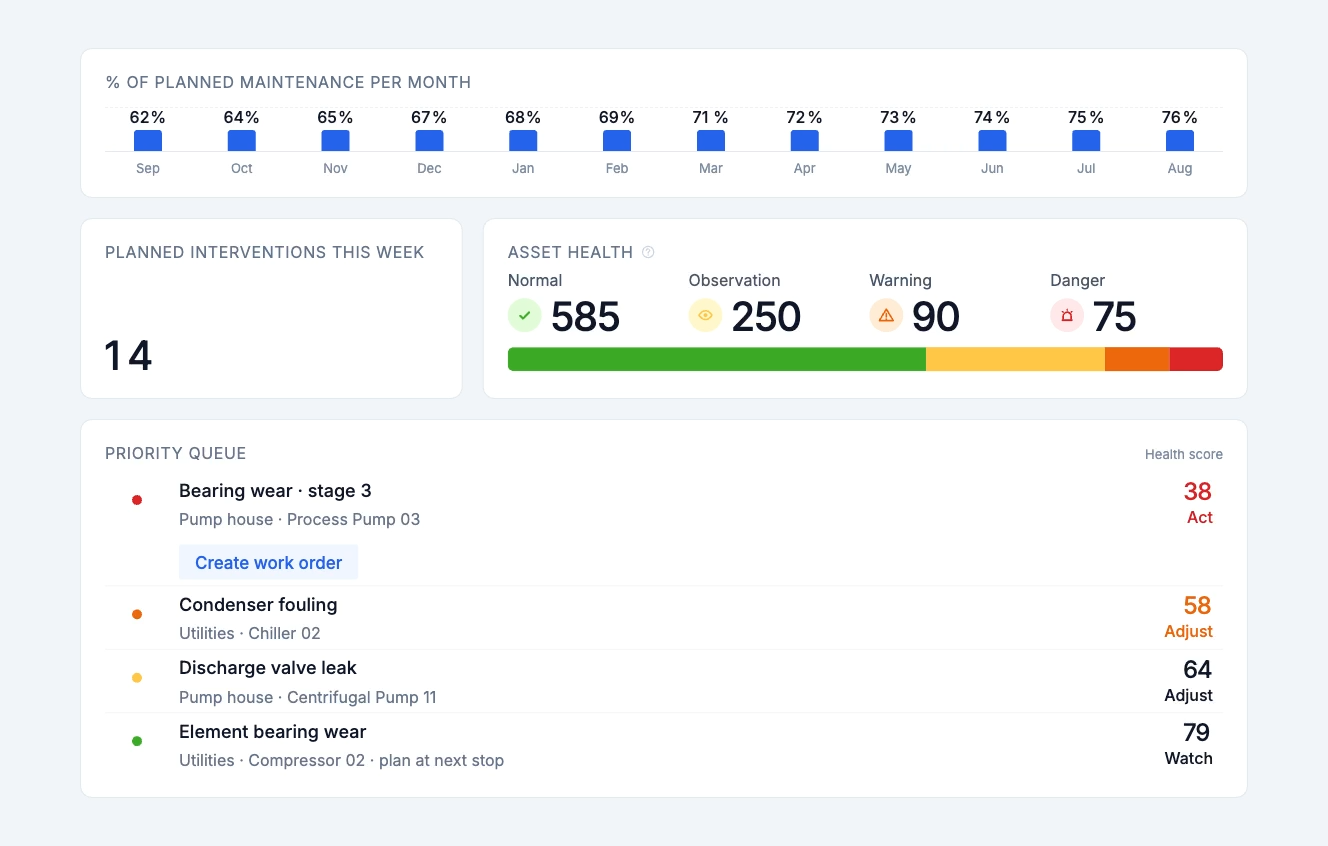Image resolution: width=1328 pixels, height=846 pixels.
Task: Click the 69% label above Feb
Action: [617, 117]
